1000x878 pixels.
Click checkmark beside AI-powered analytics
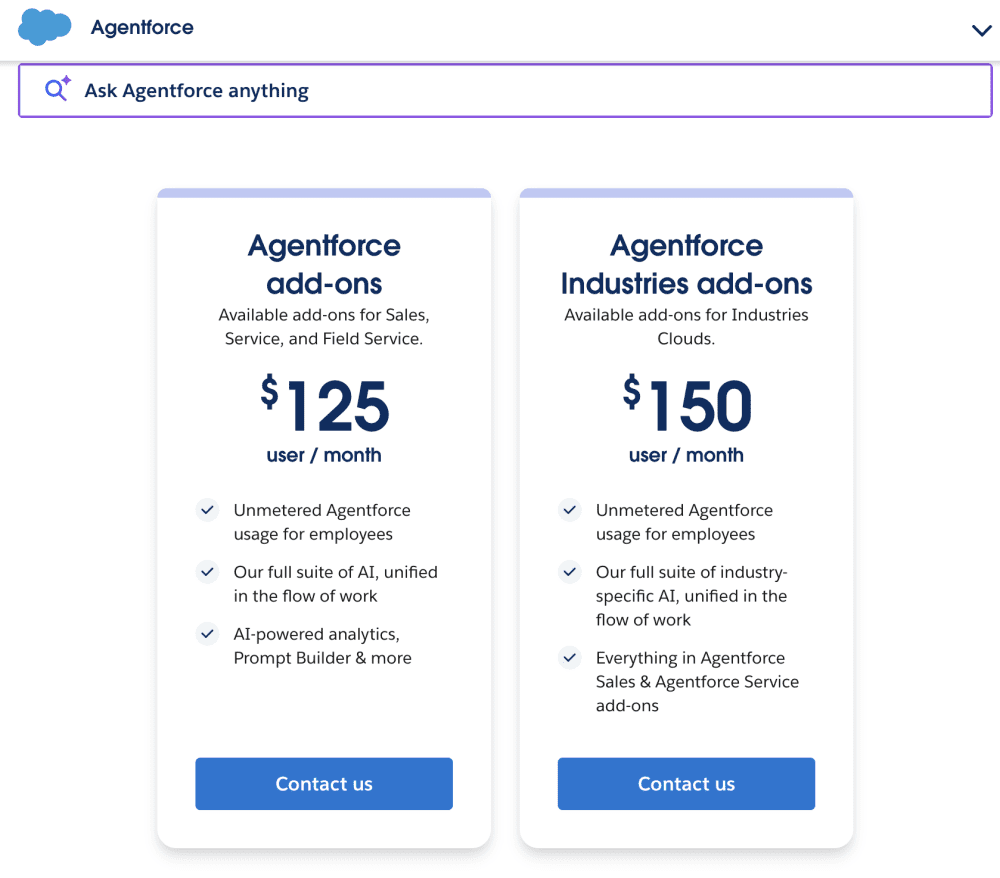tap(207, 634)
